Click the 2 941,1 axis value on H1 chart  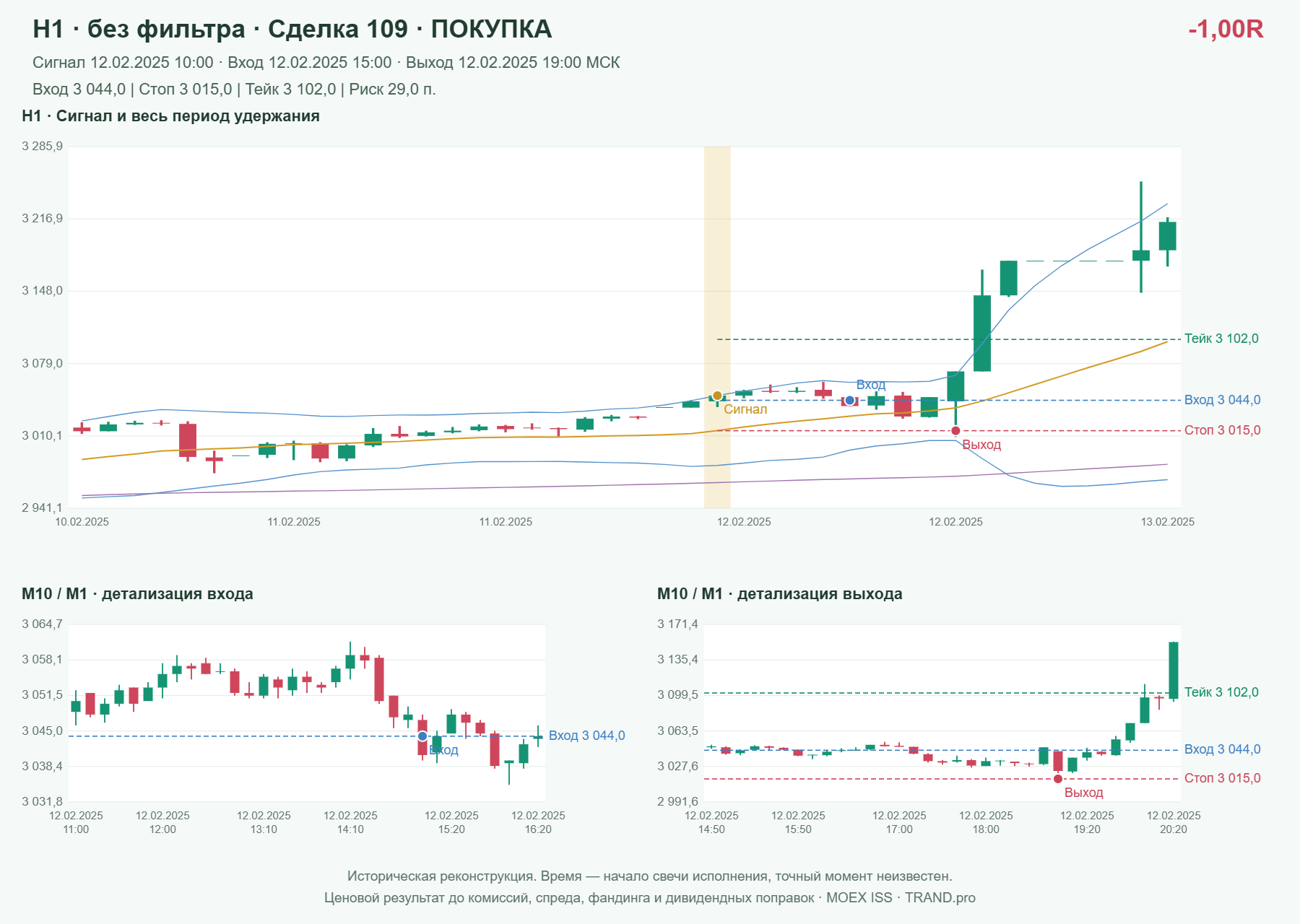[43, 508]
